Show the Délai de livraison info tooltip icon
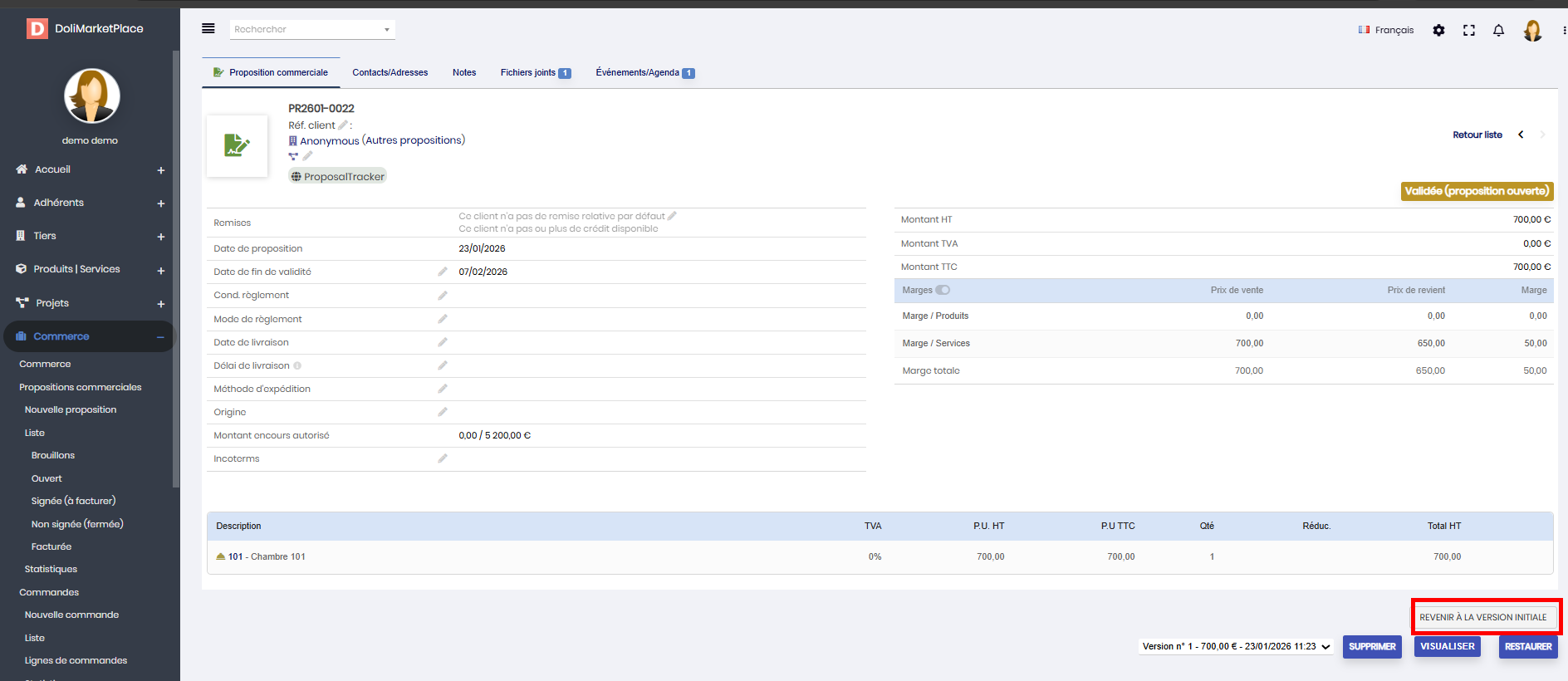Screen dimensions: 1568x681 pos(297,365)
